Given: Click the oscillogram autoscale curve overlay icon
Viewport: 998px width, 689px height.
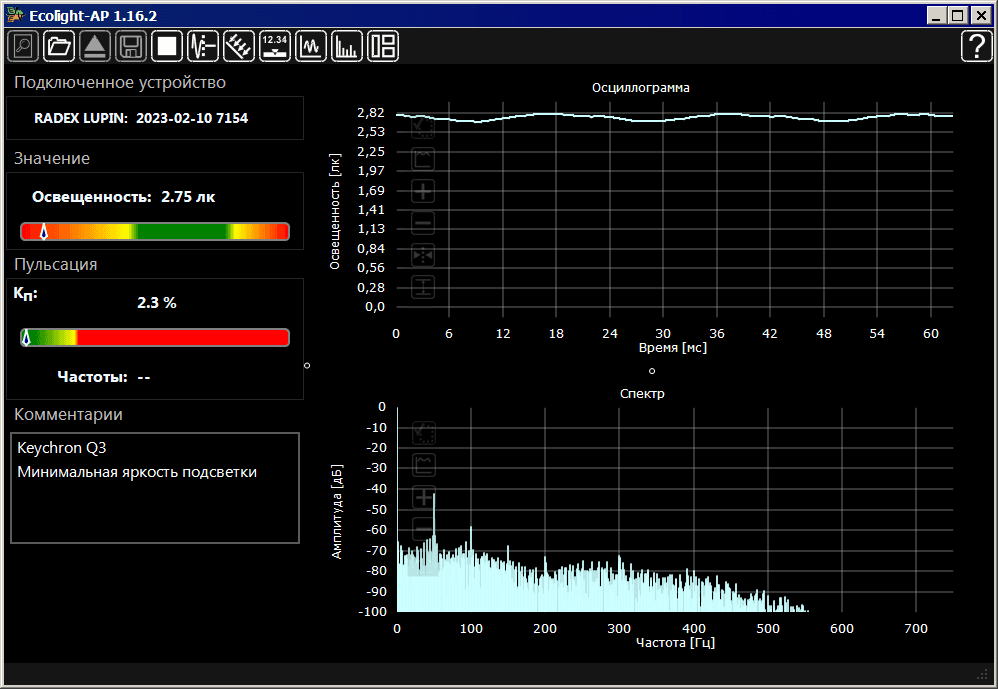Looking at the screenshot, I should click(423, 159).
